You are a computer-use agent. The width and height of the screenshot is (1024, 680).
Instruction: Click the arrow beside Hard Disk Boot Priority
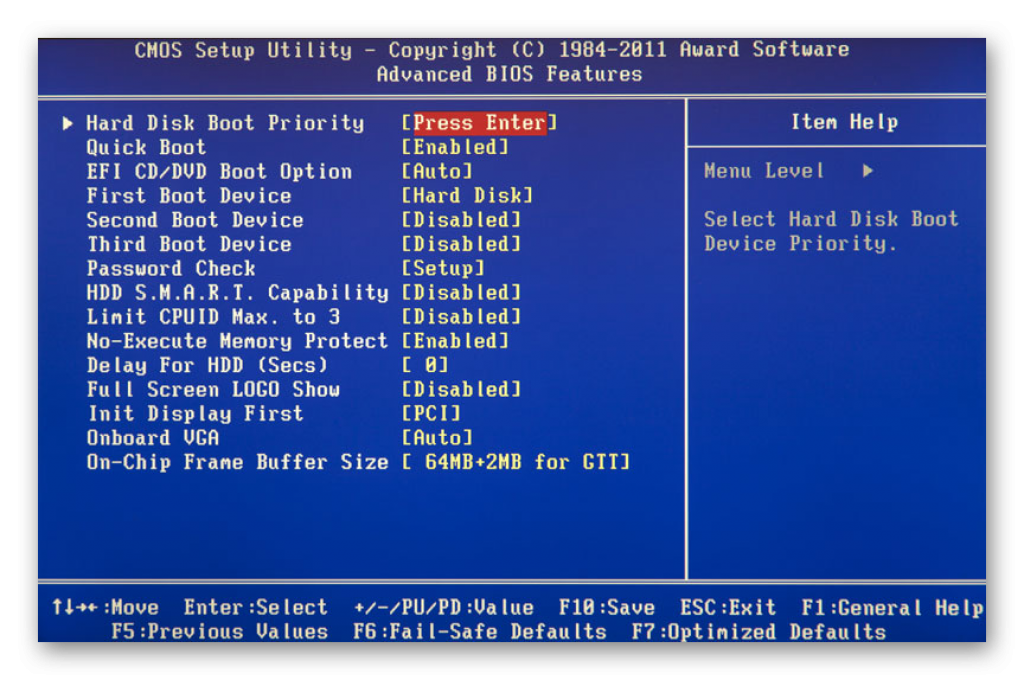point(68,123)
